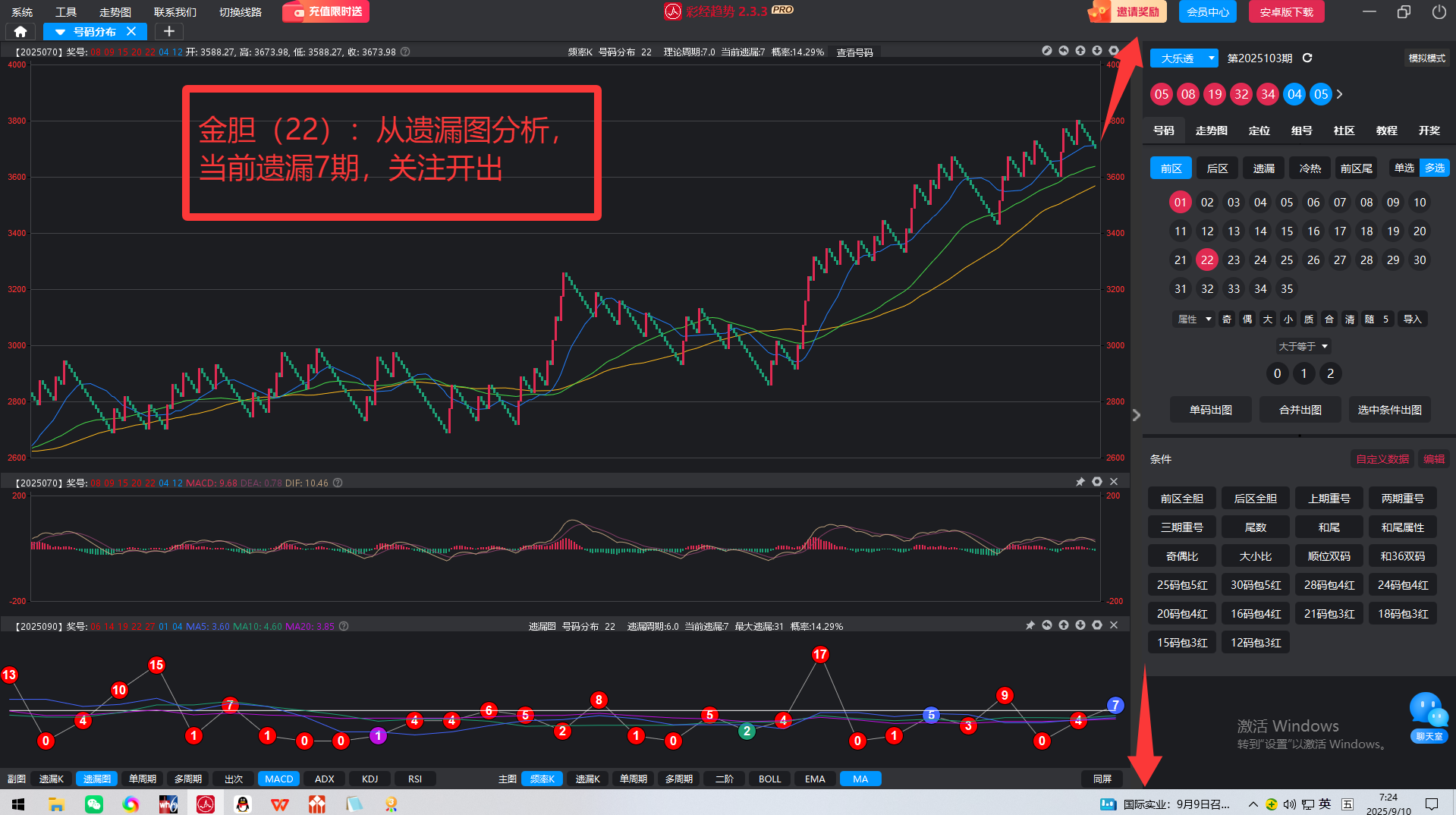Toggle 多选 multi-select mode

(x=1435, y=168)
